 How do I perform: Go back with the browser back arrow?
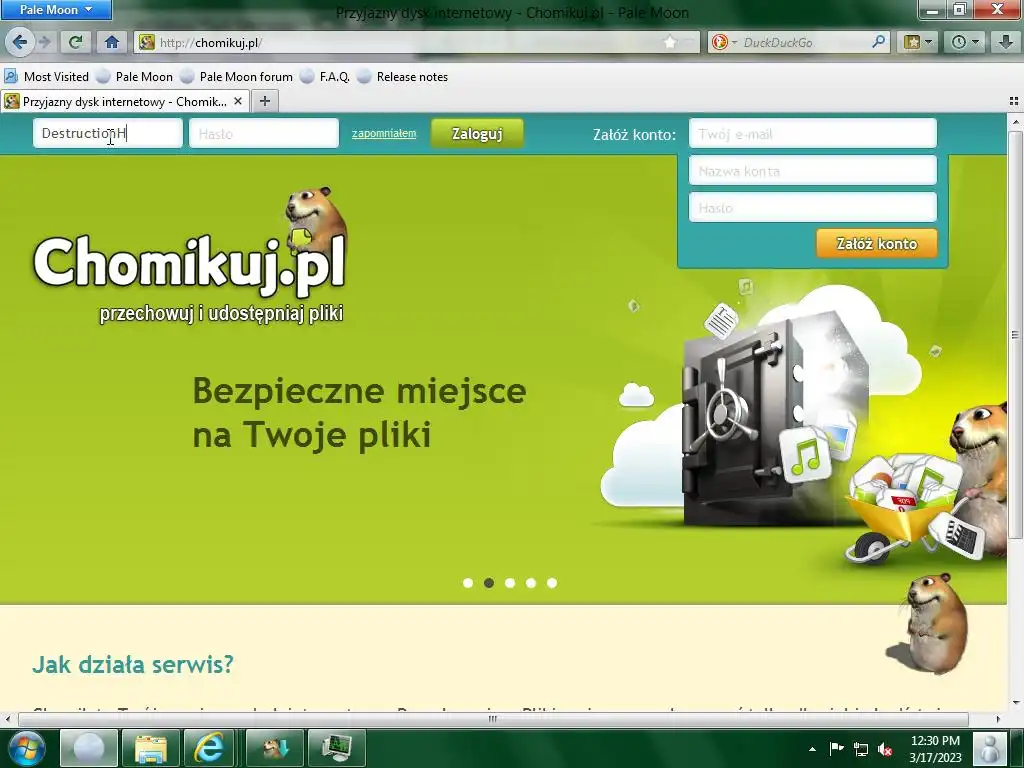point(19,42)
